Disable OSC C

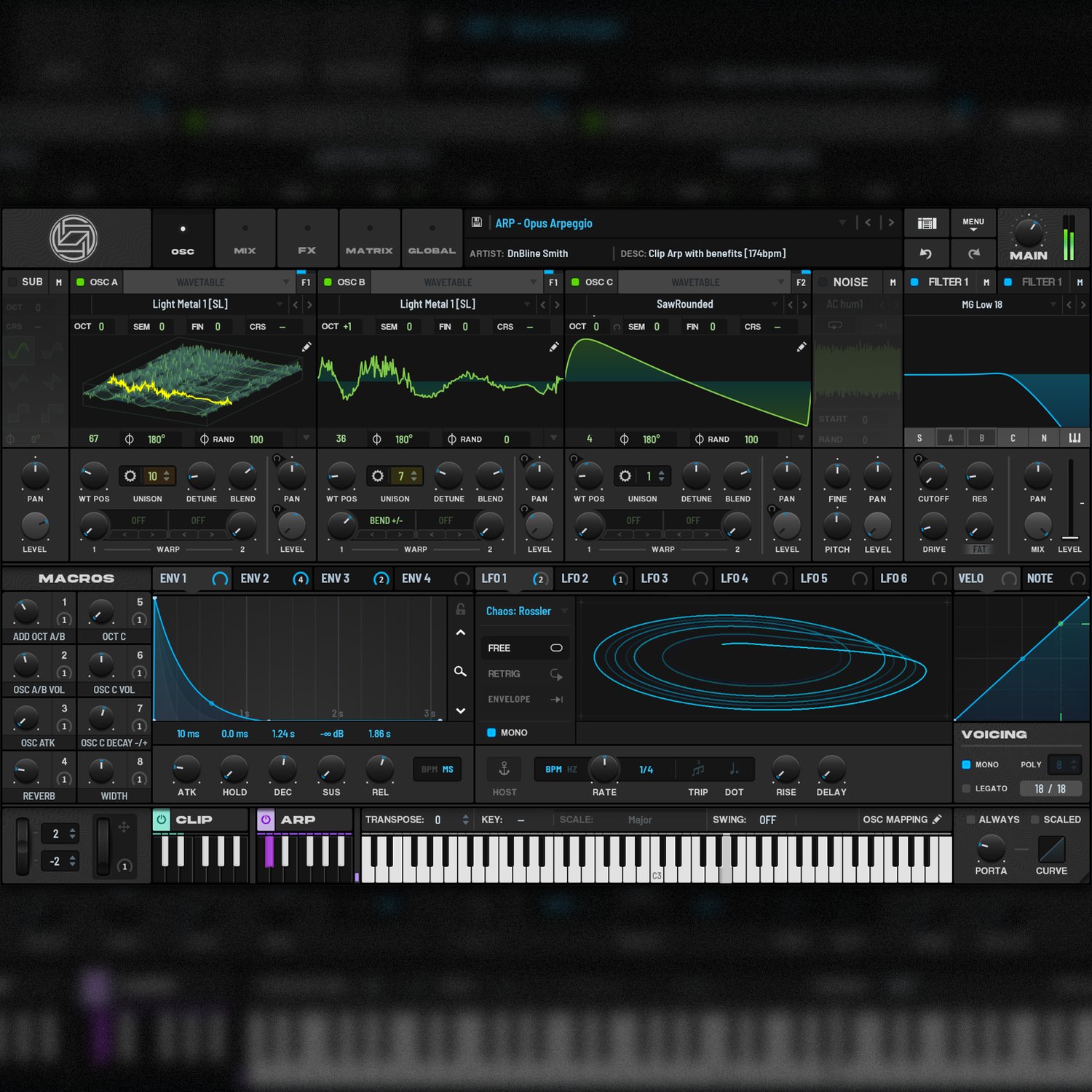[x=575, y=282]
